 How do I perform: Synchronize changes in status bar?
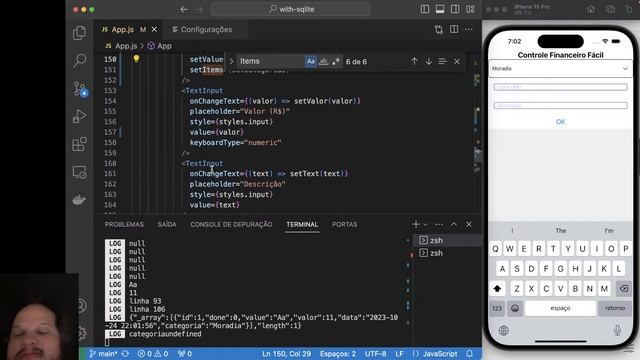[x=125, y=354]
